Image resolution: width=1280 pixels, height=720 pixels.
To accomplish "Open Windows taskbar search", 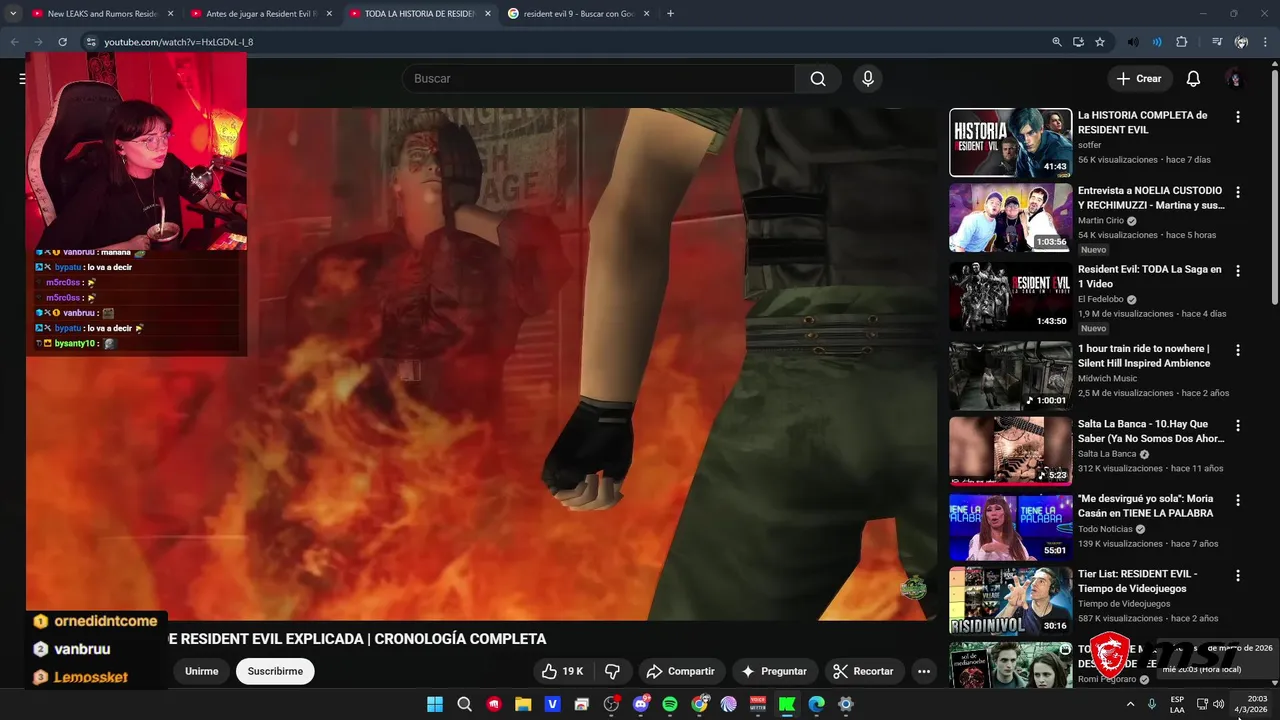I will coord(464,704).
